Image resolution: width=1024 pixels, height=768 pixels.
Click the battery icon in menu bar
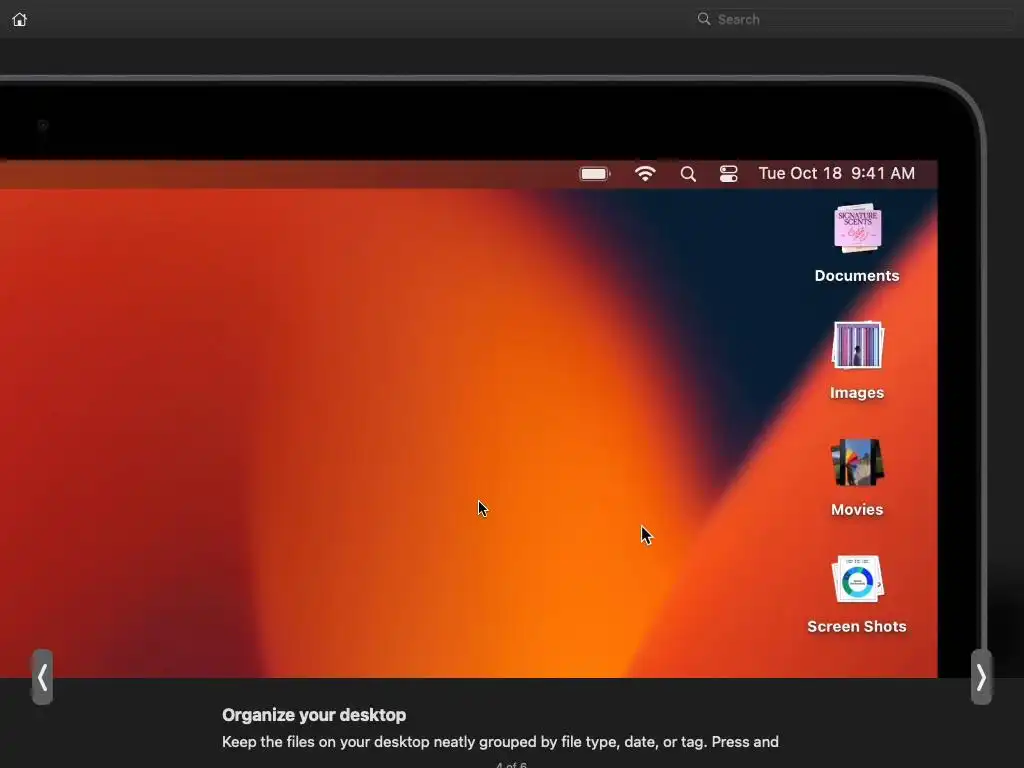click(x=595, y=174)
